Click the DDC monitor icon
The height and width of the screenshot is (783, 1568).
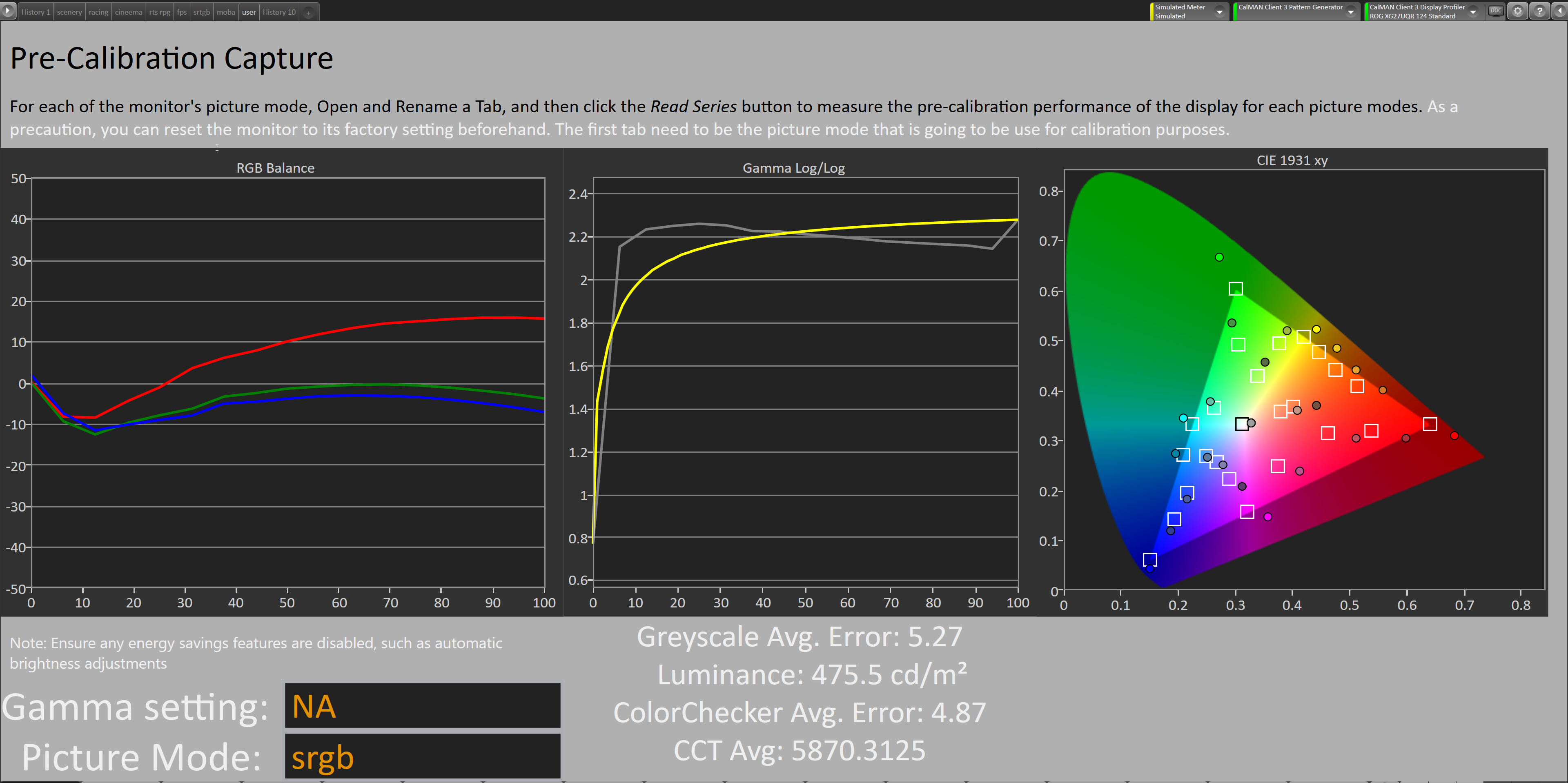(x=1496, y=11)
